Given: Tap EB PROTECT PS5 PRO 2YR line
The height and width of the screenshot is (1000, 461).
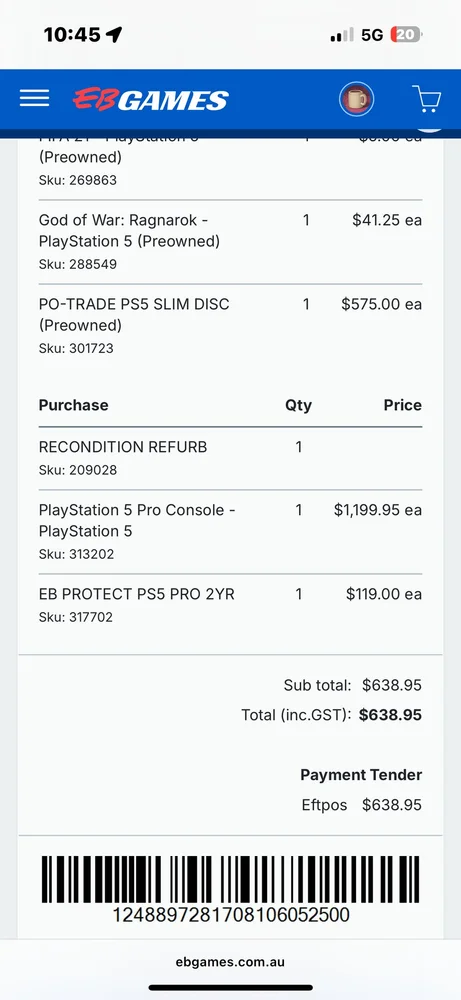Looking at the screenshot, I should tap(230, 606).
